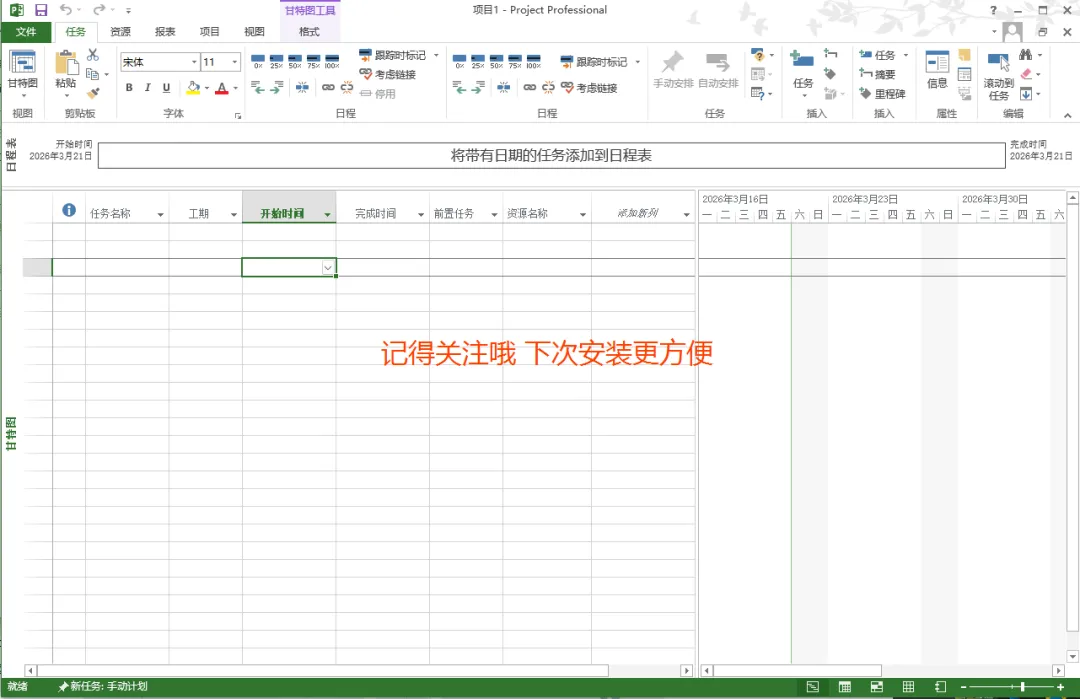Switch to Team Planner view in status bar
This screenshot has height=699, width=1080.
[877, 687]
